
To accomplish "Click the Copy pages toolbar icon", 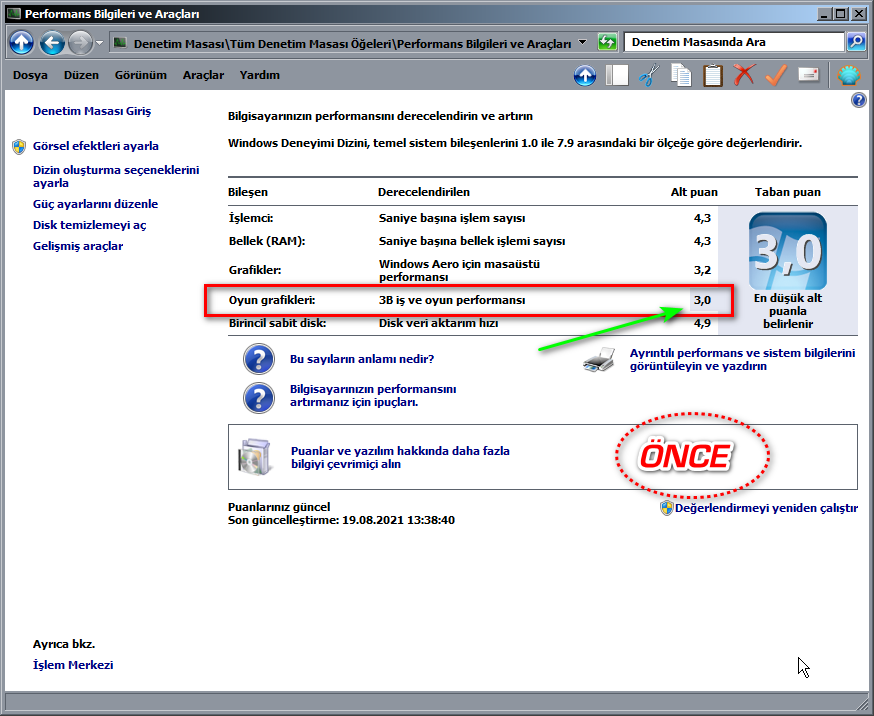I will [x=681, y=75].
